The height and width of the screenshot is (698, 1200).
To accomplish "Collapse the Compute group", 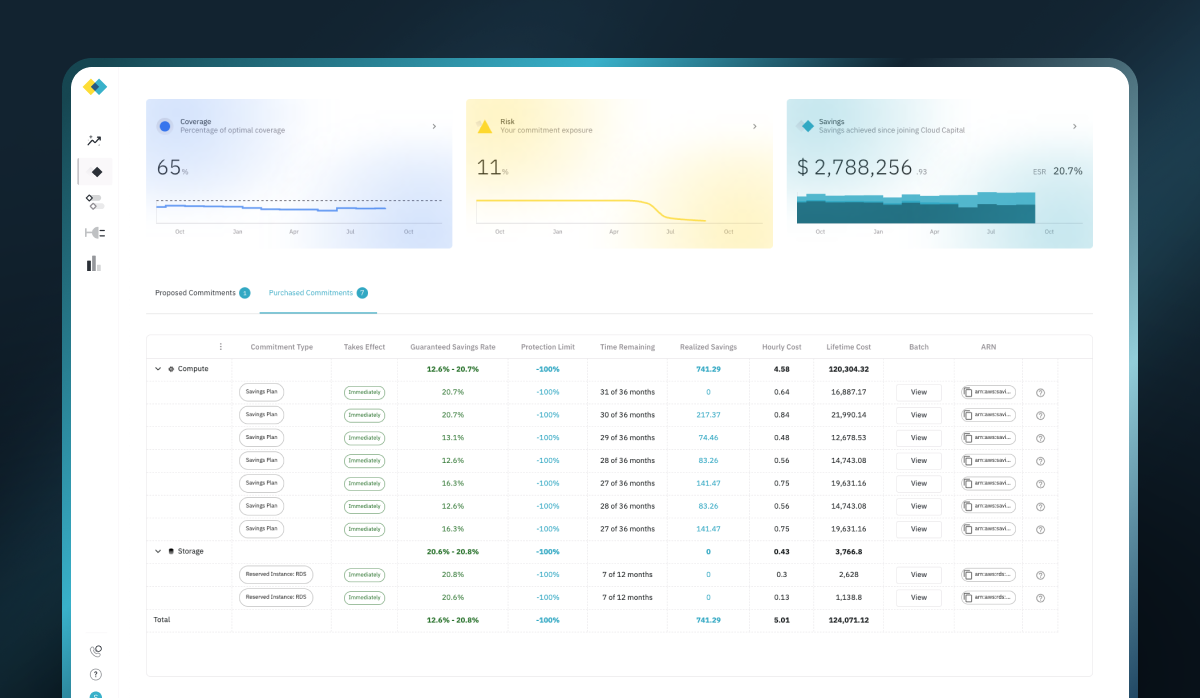I will pyautogui.click(x=158, y=369).
